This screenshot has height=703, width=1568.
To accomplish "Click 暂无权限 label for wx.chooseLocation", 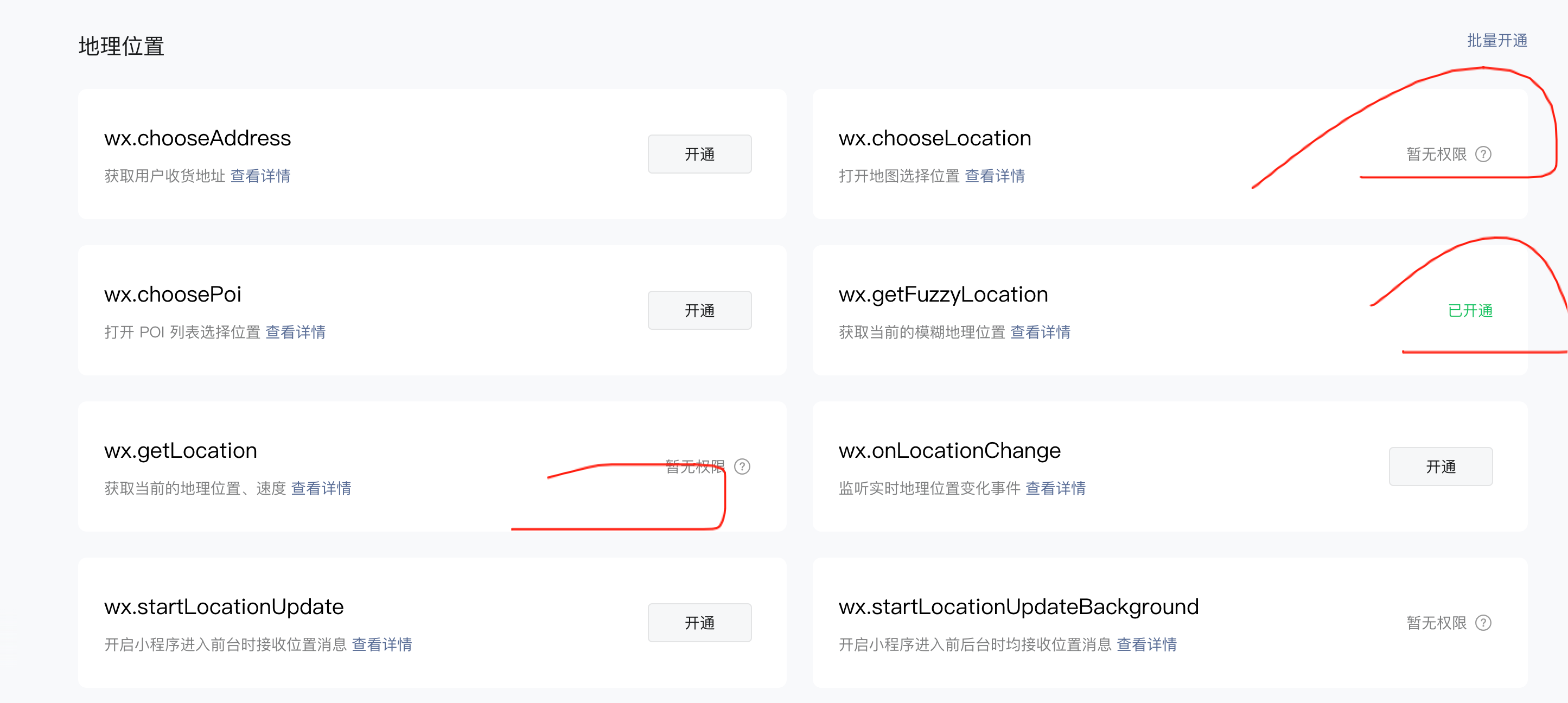I will 1436,154.
